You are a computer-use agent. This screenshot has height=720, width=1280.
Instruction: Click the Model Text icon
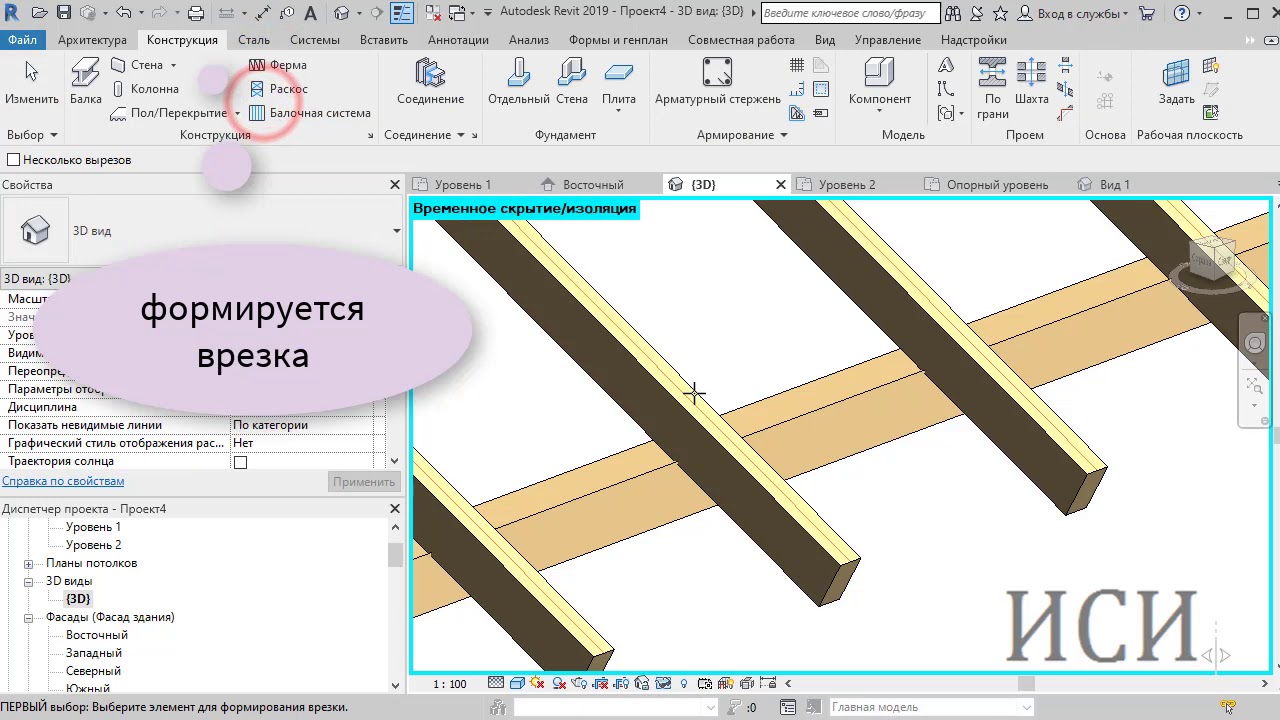[x=946, y=65]
